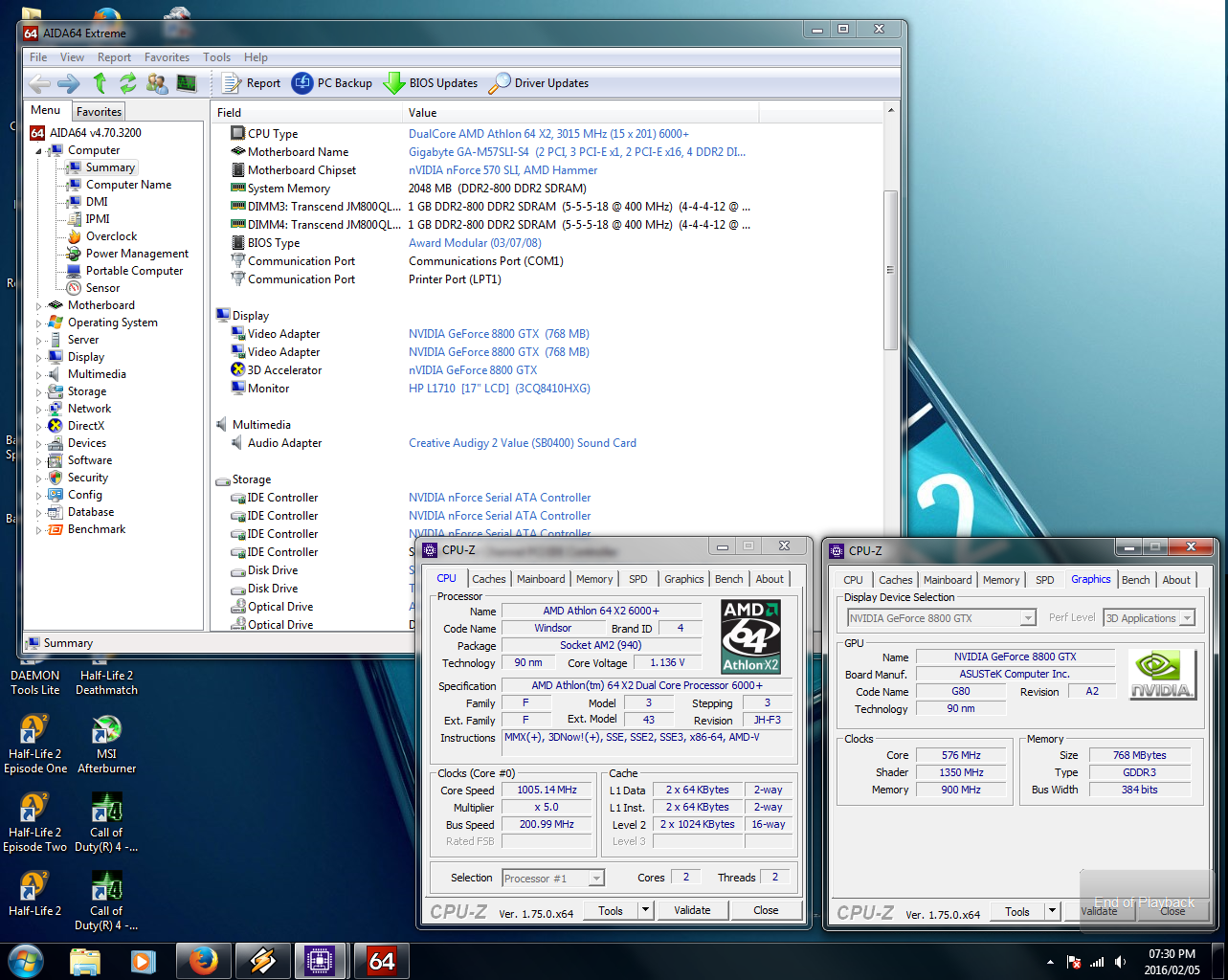Open Driver Updates in toolbar
The image size is (1228, 980).
click(x=539, y=83)
